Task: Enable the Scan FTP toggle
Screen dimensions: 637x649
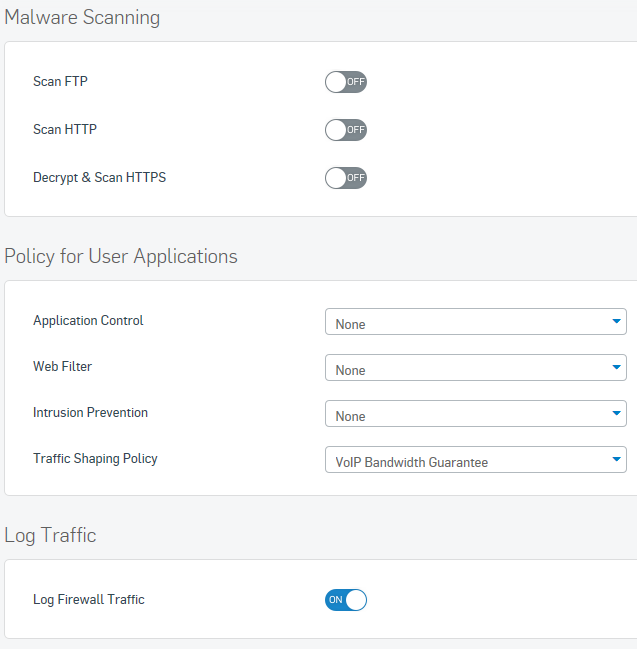Action: pos(346,82)
